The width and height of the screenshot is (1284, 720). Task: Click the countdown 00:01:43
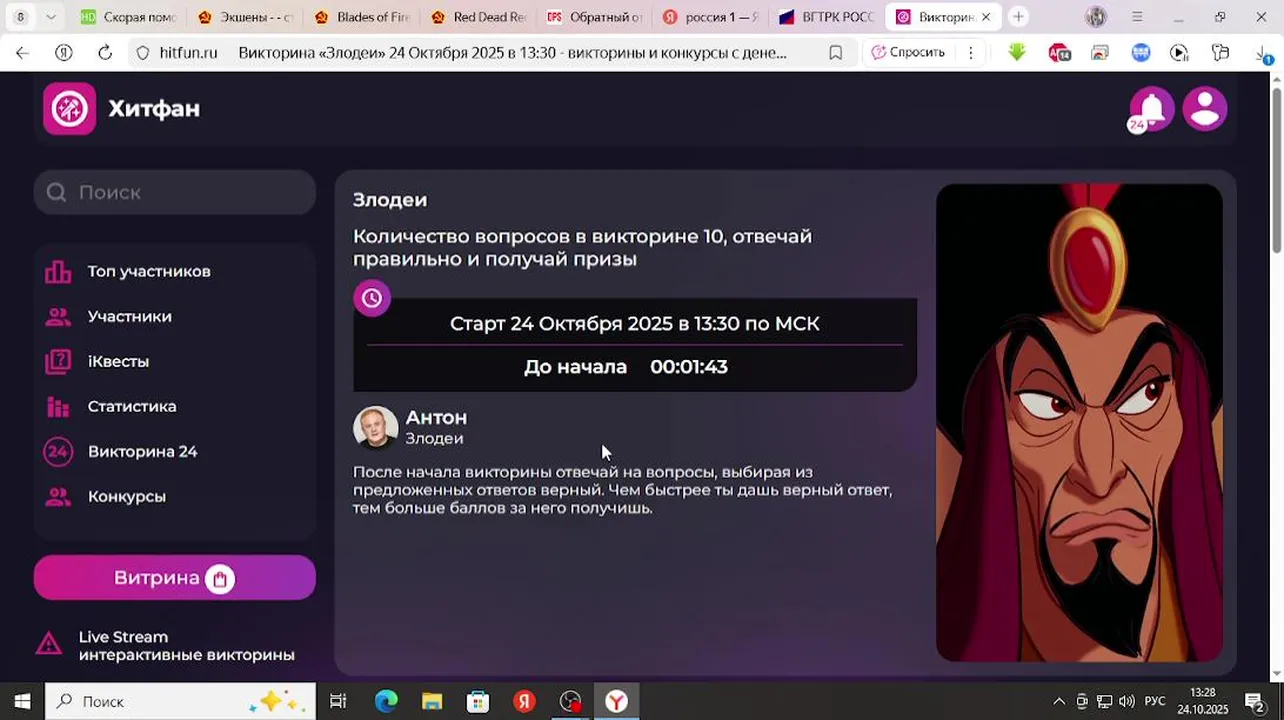(689, 367)
